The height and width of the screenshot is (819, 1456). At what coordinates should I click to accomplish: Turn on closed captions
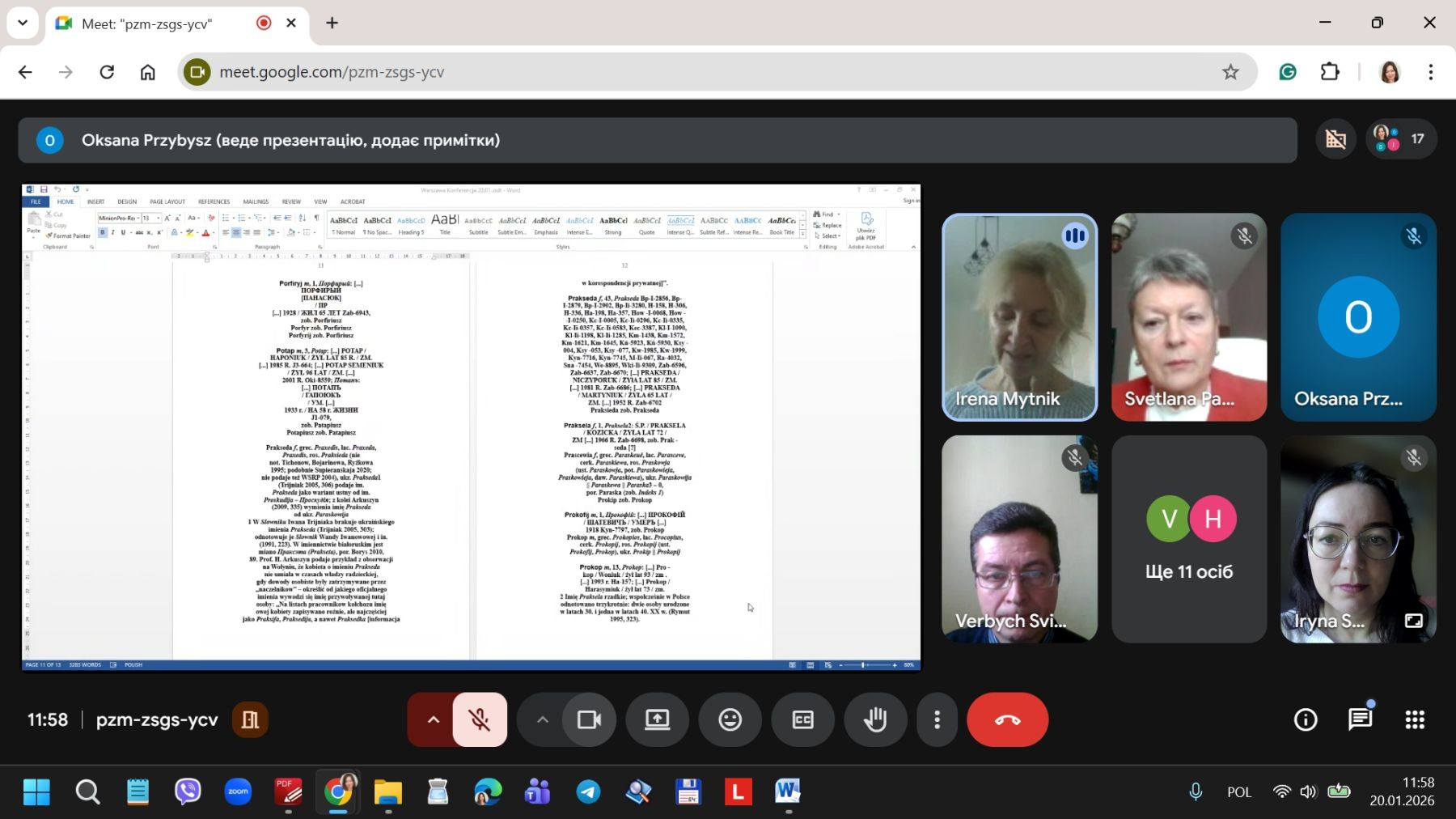pos(802,719)
